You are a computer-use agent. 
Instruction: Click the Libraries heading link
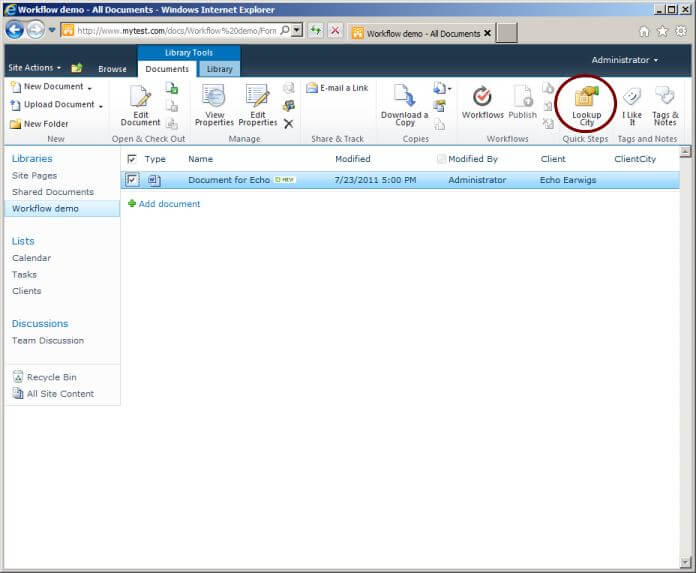pos(32,158)
